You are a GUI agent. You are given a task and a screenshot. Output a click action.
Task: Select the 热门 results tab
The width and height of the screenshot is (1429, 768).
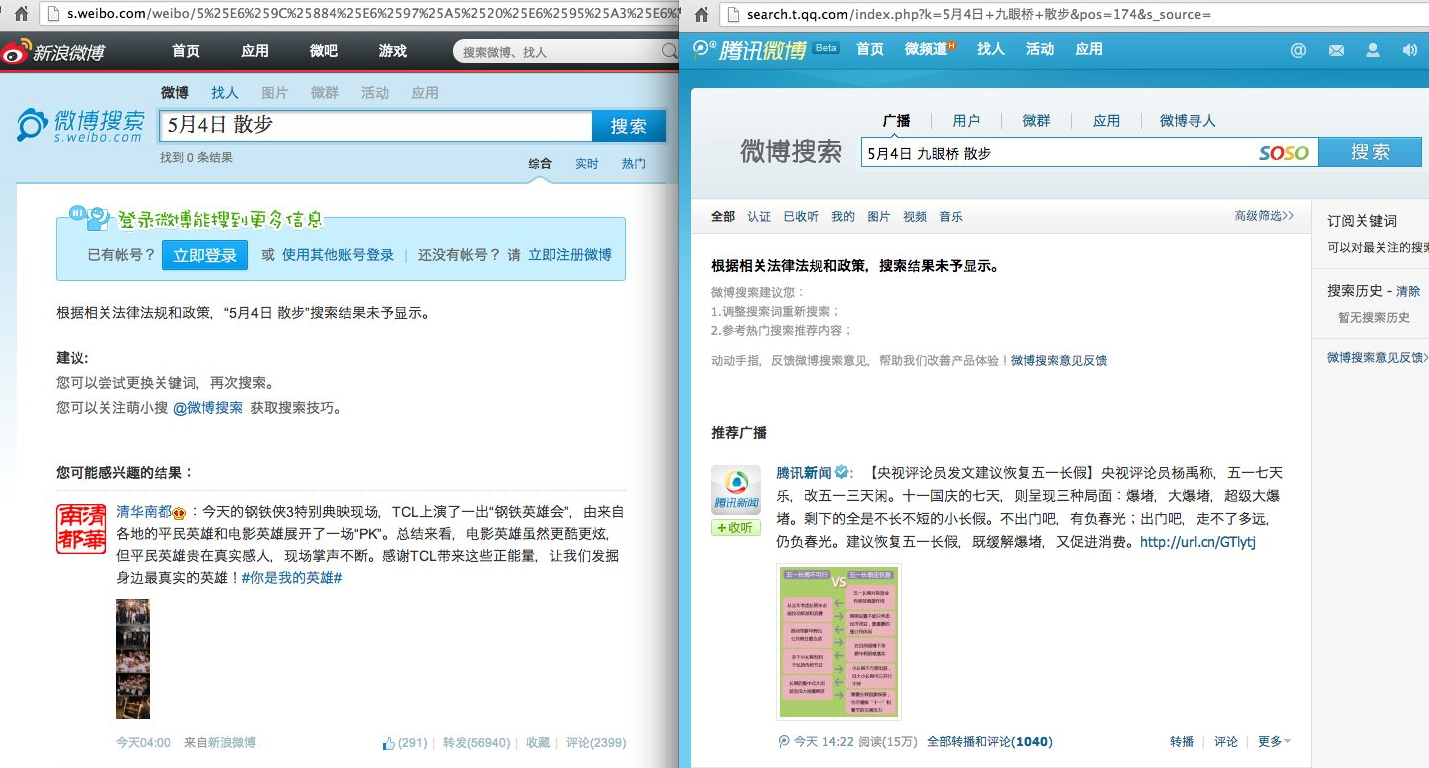[634, 164]
